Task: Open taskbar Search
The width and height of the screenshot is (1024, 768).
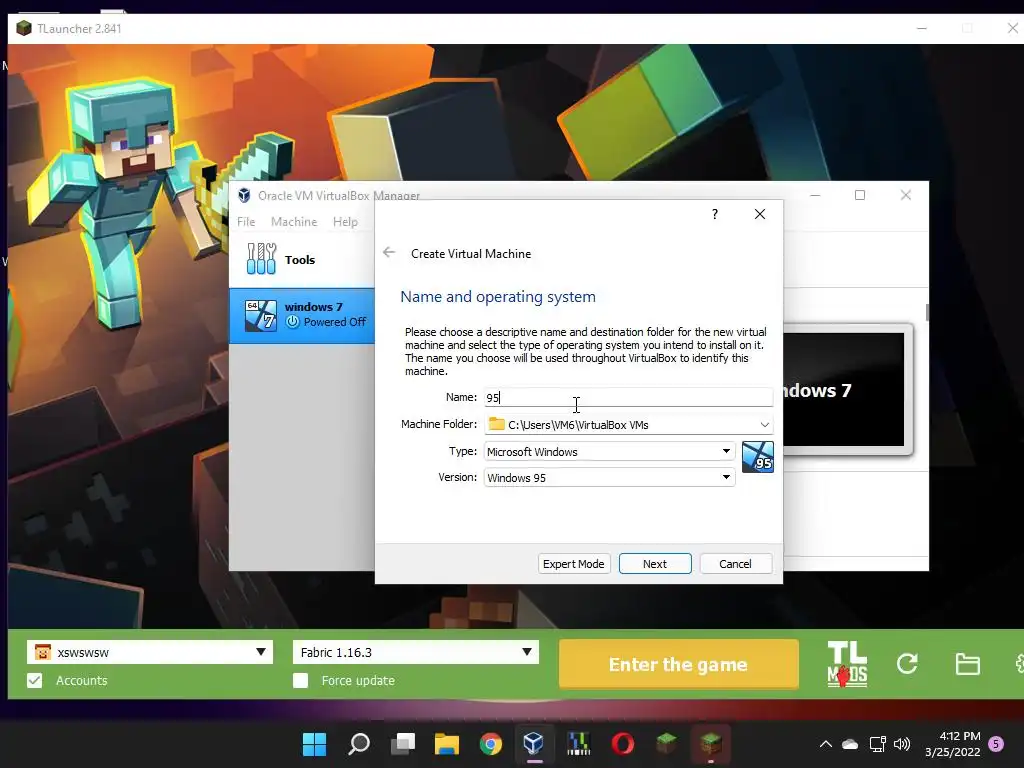Action: point(359,744)
